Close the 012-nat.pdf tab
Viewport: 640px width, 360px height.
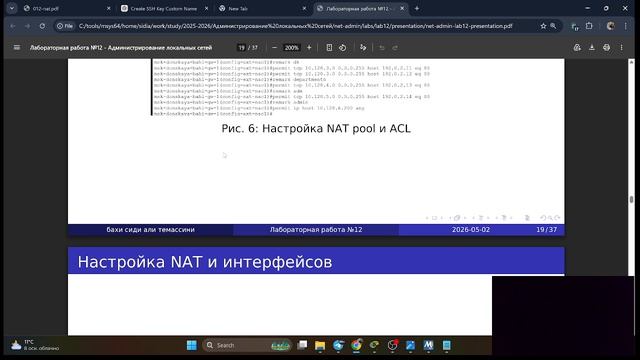(x=109, y=8)
